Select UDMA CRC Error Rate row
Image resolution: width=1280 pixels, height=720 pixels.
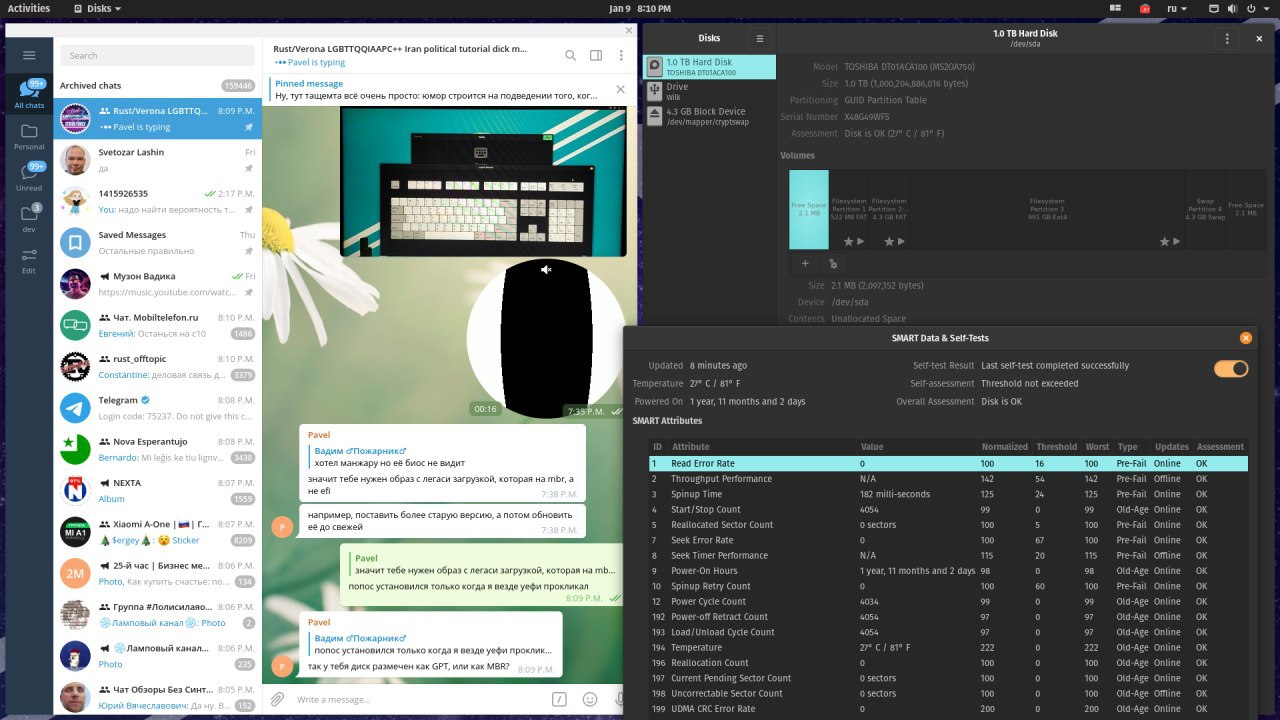948,709
